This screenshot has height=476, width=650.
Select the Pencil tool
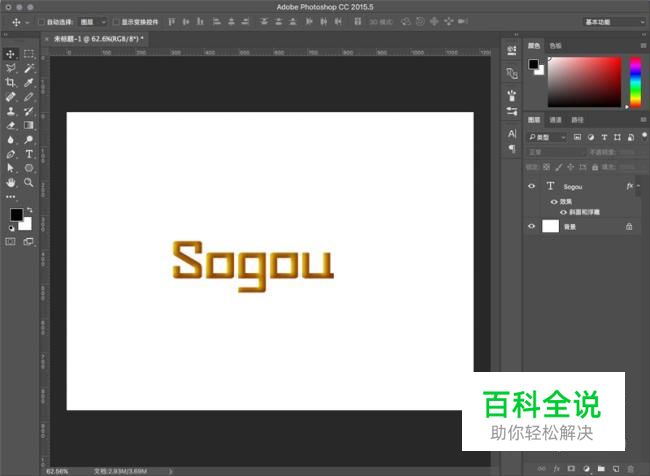click(x=29, y=97)
